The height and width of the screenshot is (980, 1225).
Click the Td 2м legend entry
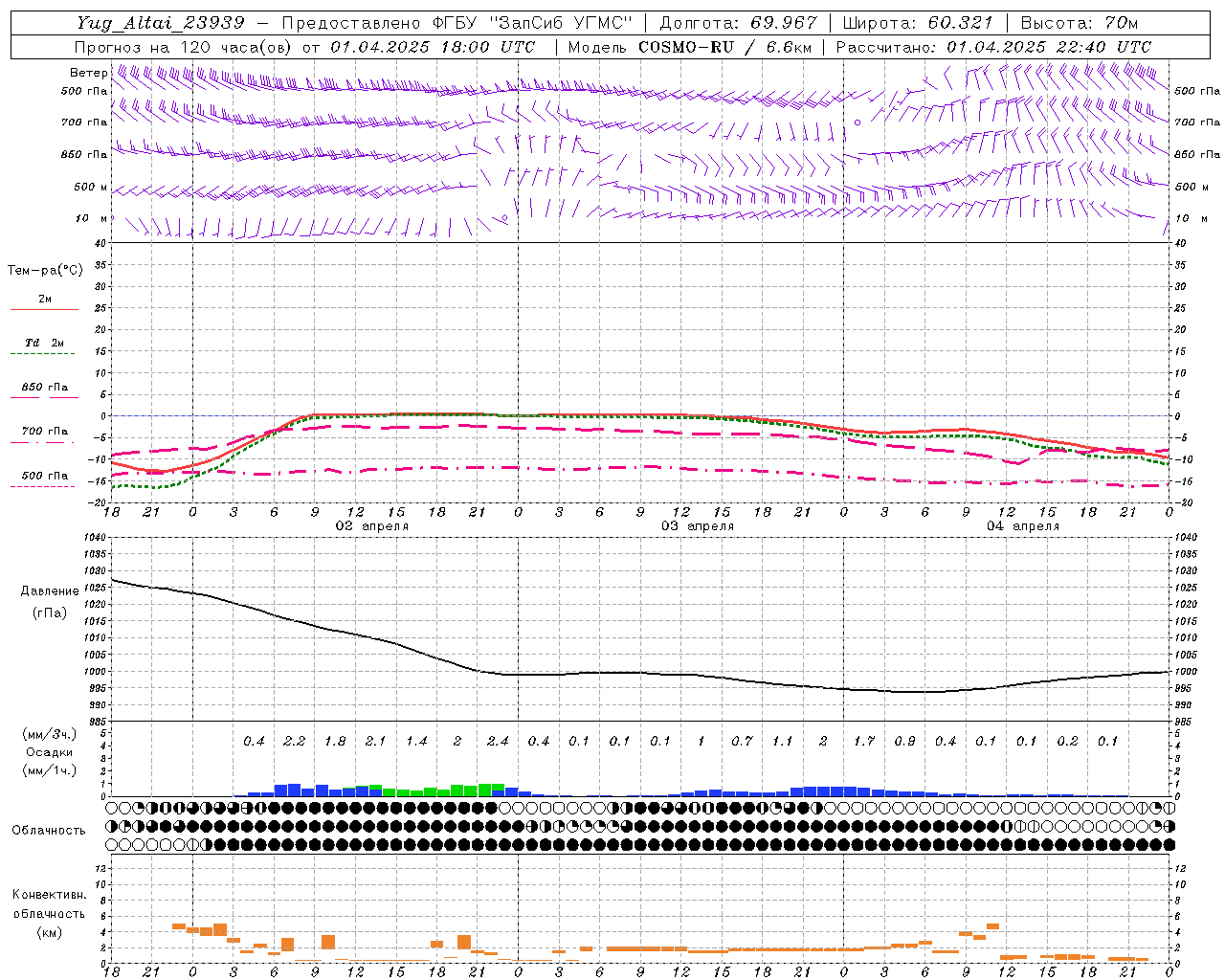[44, 343]
